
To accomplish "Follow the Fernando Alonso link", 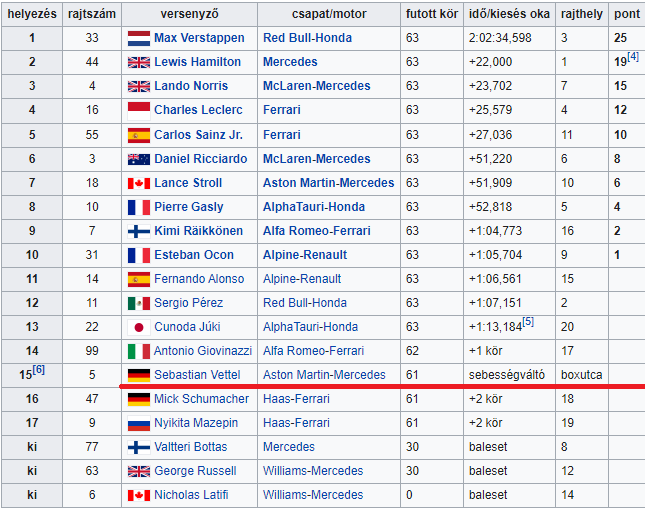I will tap(198, 279).
